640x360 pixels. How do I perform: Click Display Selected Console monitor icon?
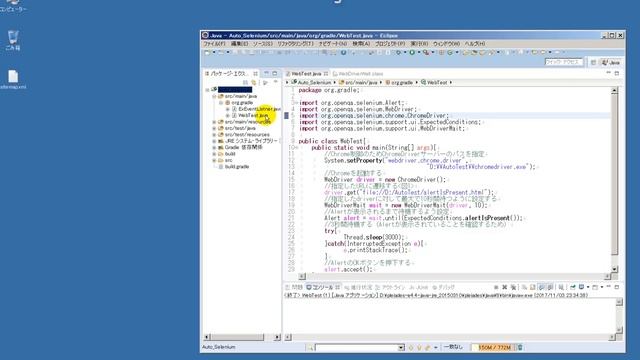coord(581,287)
